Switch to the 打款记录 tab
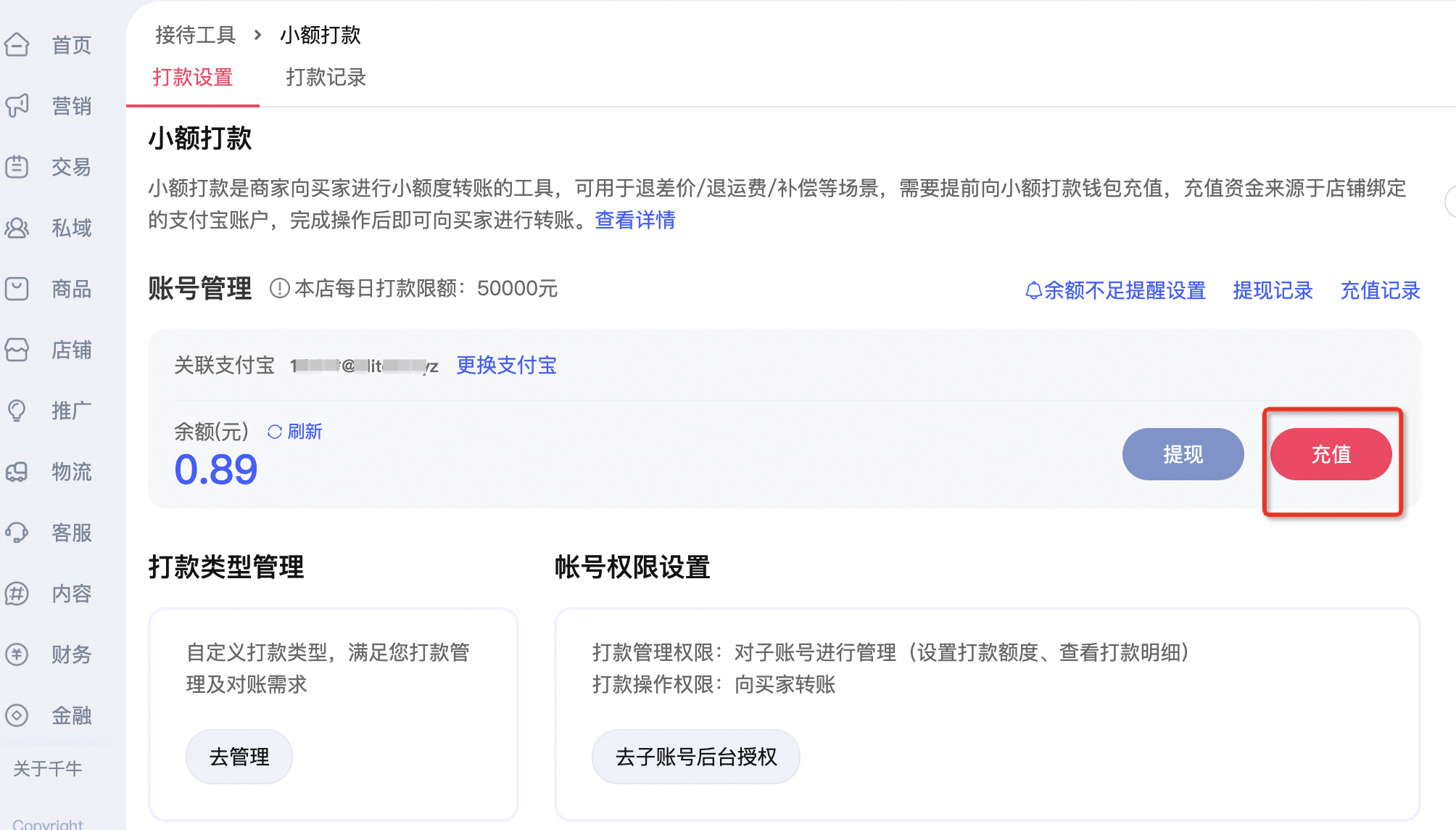 [x=326, y=77]
